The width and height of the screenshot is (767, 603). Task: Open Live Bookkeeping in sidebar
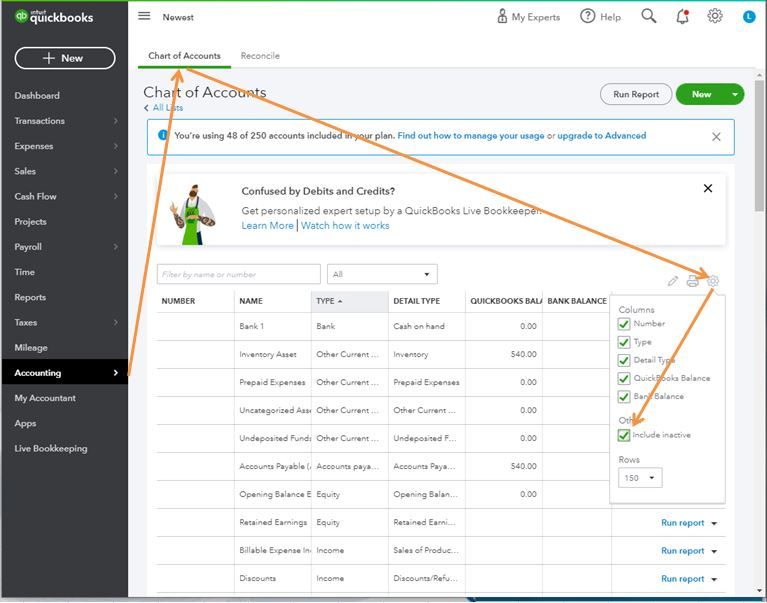(x=51, y=448)
